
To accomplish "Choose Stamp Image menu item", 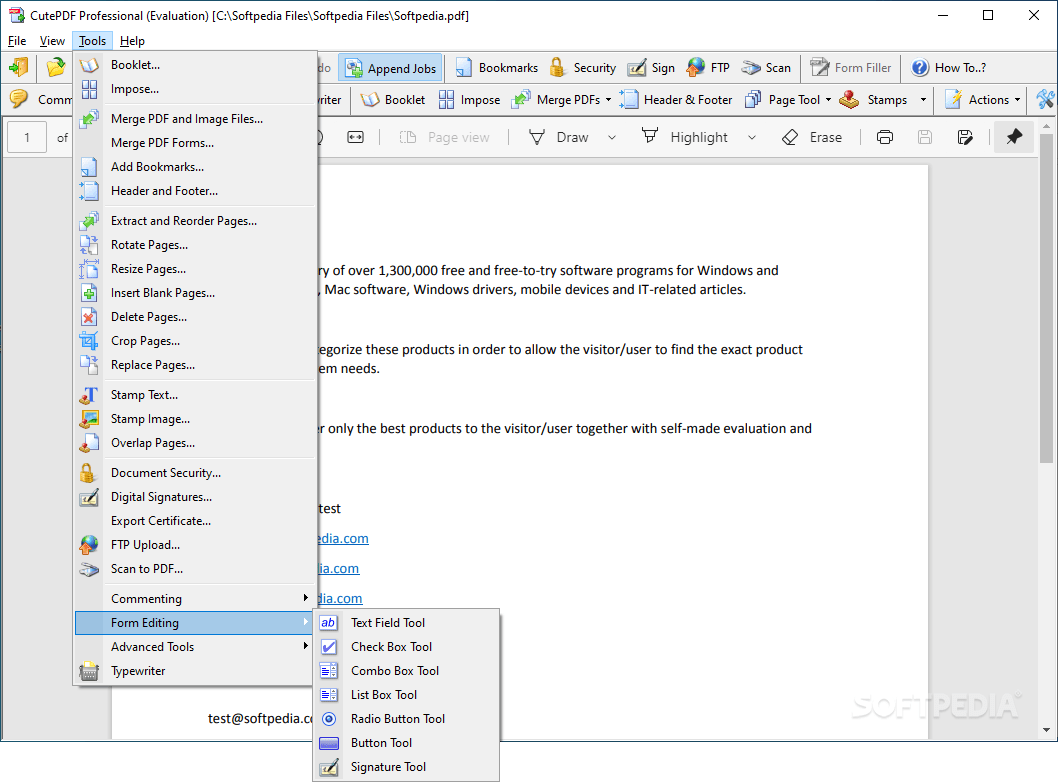I will 194,419.
